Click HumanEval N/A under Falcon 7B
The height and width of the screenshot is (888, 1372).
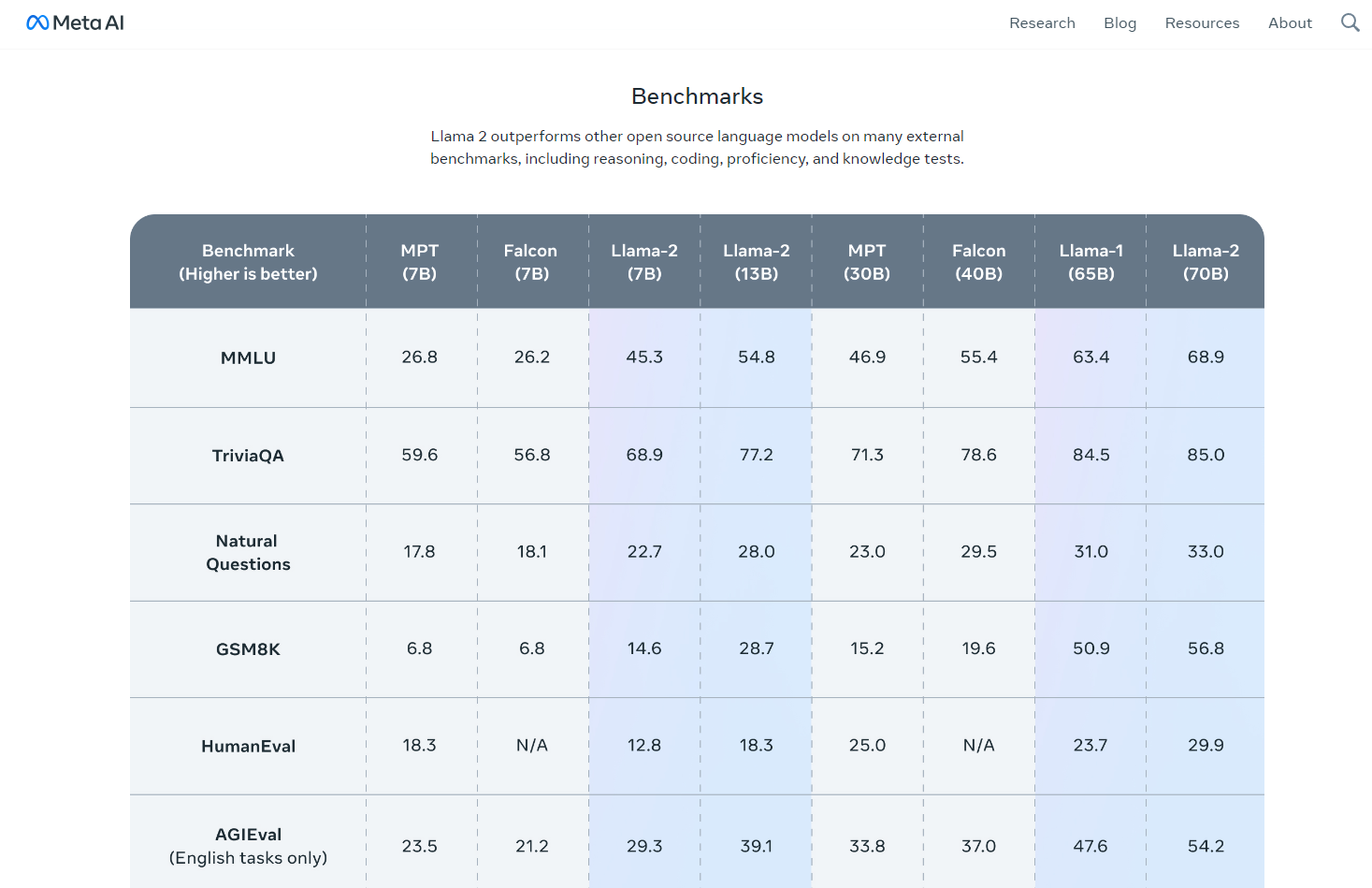pyautogui.click(x=532, y=746)
